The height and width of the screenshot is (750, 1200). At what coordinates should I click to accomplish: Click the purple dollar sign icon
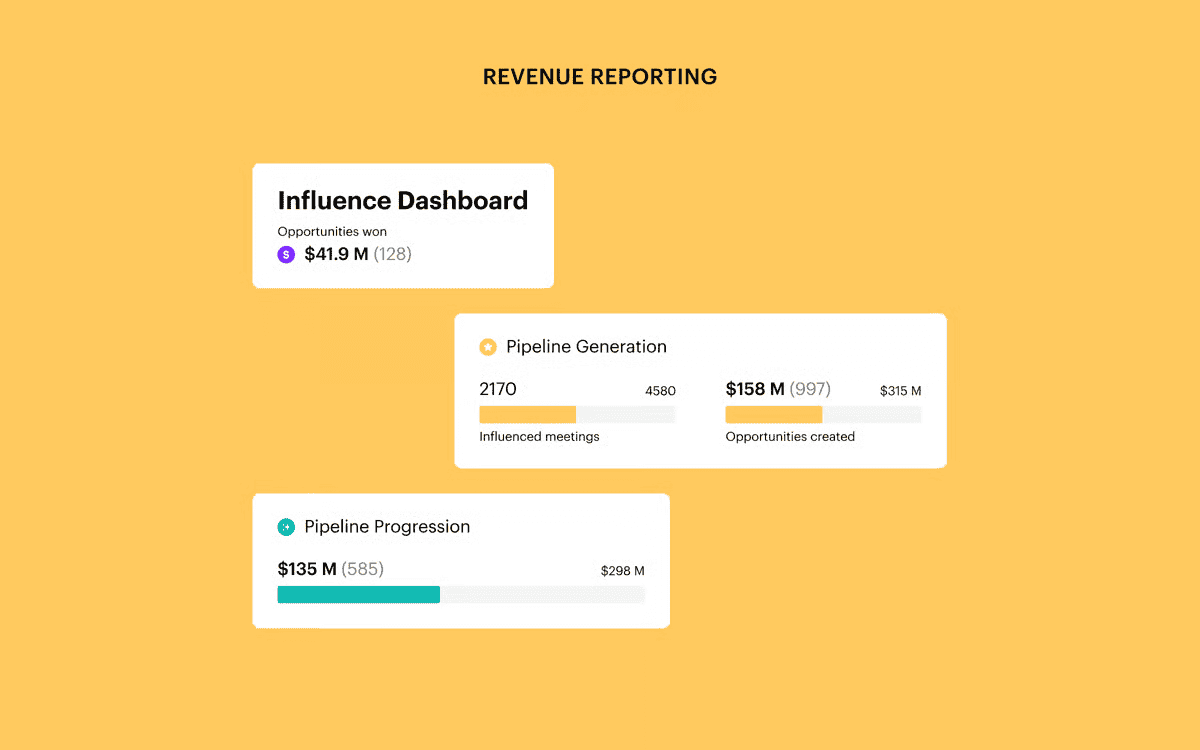pos(286,255)
